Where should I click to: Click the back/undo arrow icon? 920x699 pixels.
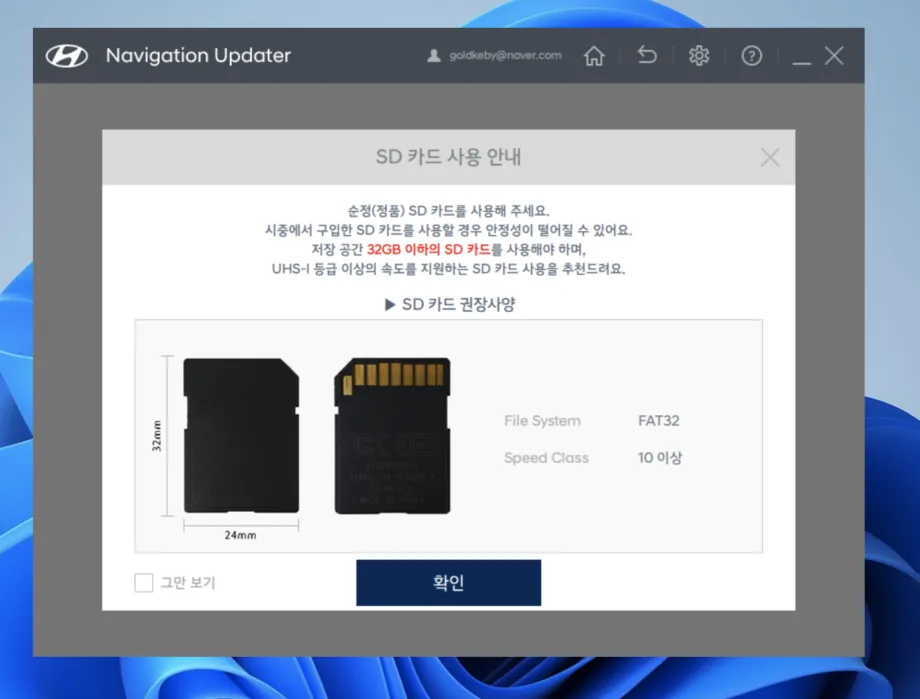tap(646, 56)
